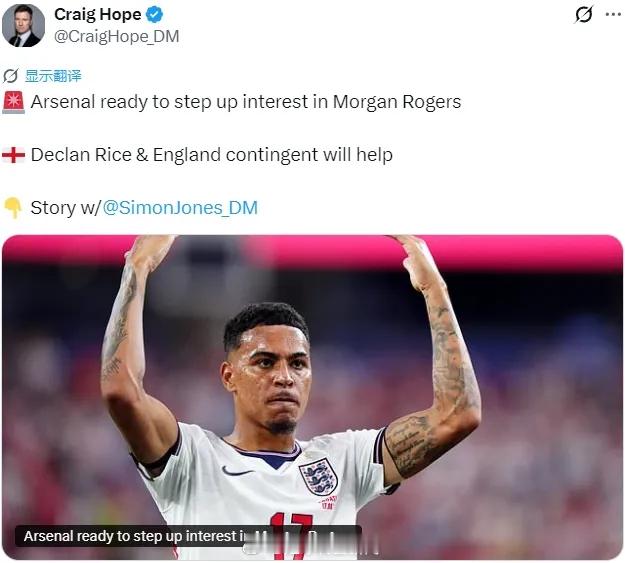This screenshot has width=625, height=563.
Task: Click the pink banner at top of card image
Action: pos(312,247)
